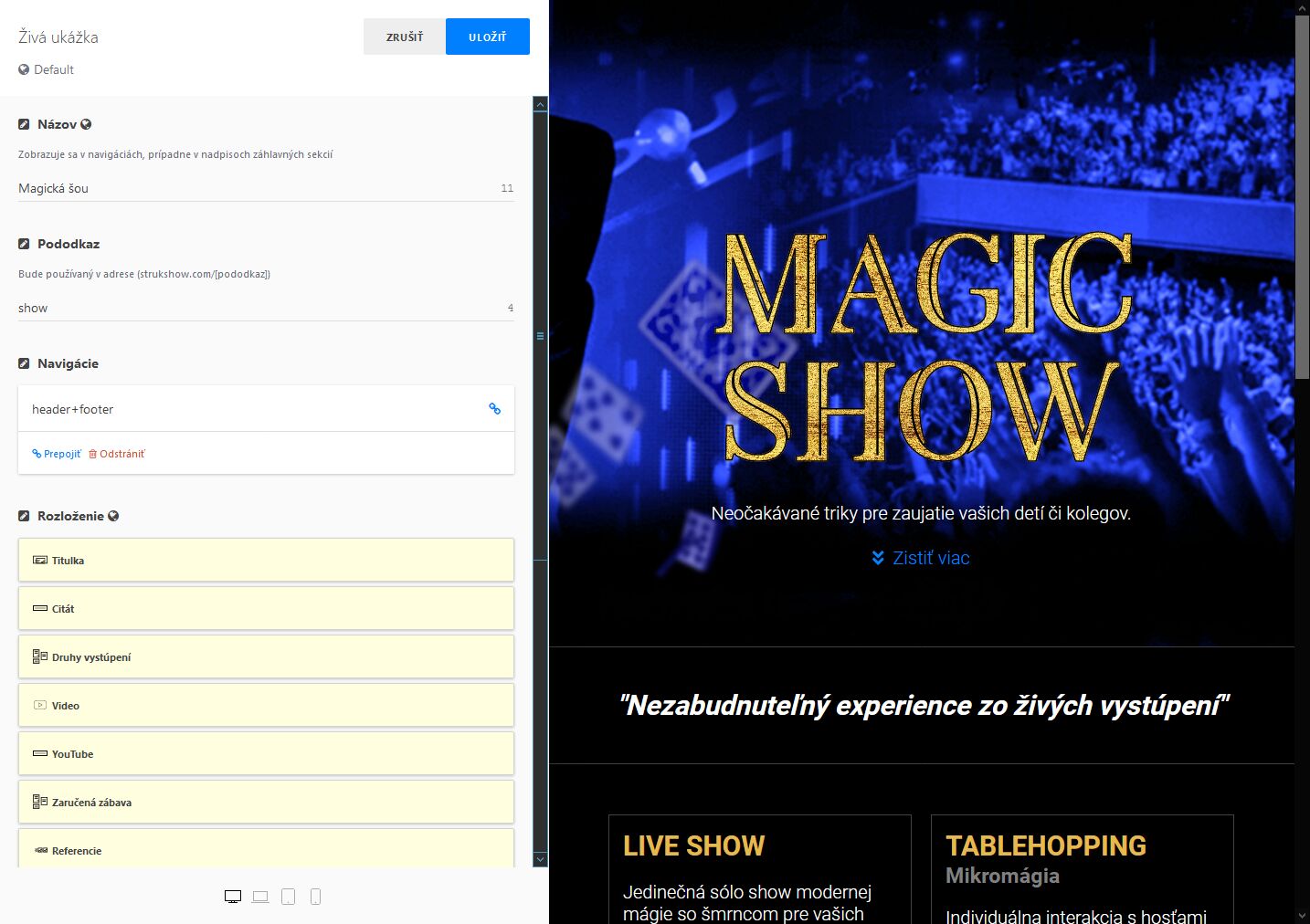Viewport: 1310px width, 924px height.
Task: Click edit icon next to Navigácie
Action: [24, 363]
